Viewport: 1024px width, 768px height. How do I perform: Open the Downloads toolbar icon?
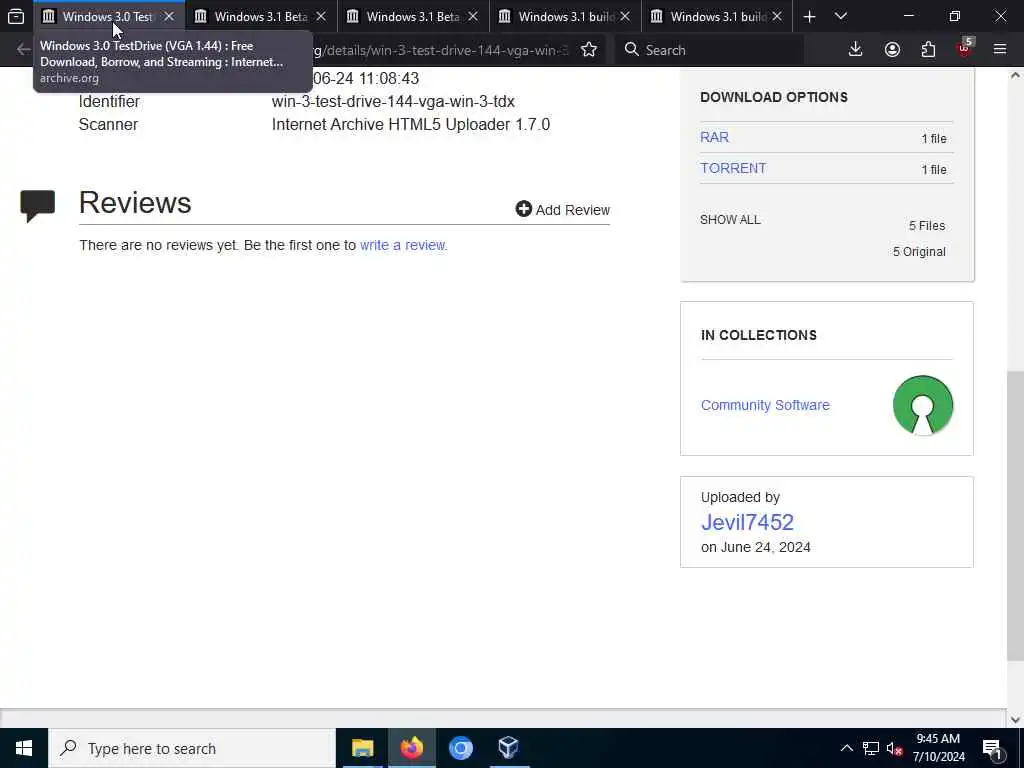click(856, 50)
